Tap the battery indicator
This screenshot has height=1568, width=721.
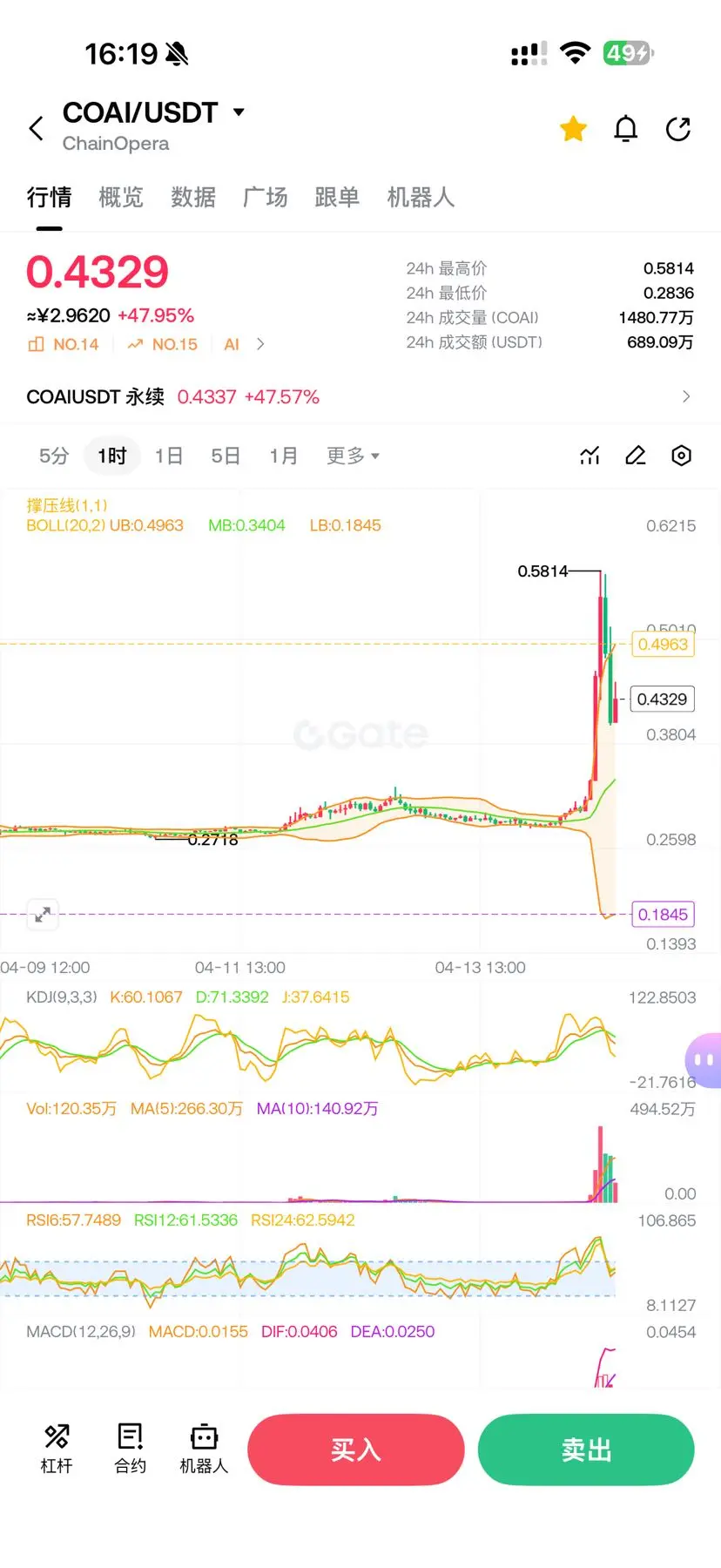pos(629,53)
